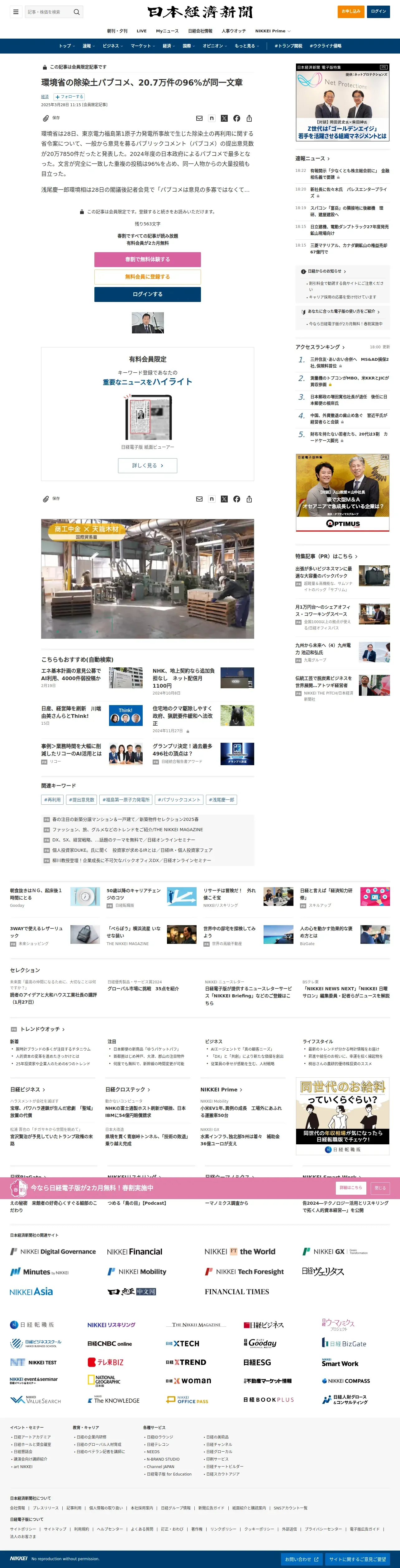This screenshot has width=400, height=1568.
Task: Expand the マーケット nav dropdown
Action: tap(142, 46)
